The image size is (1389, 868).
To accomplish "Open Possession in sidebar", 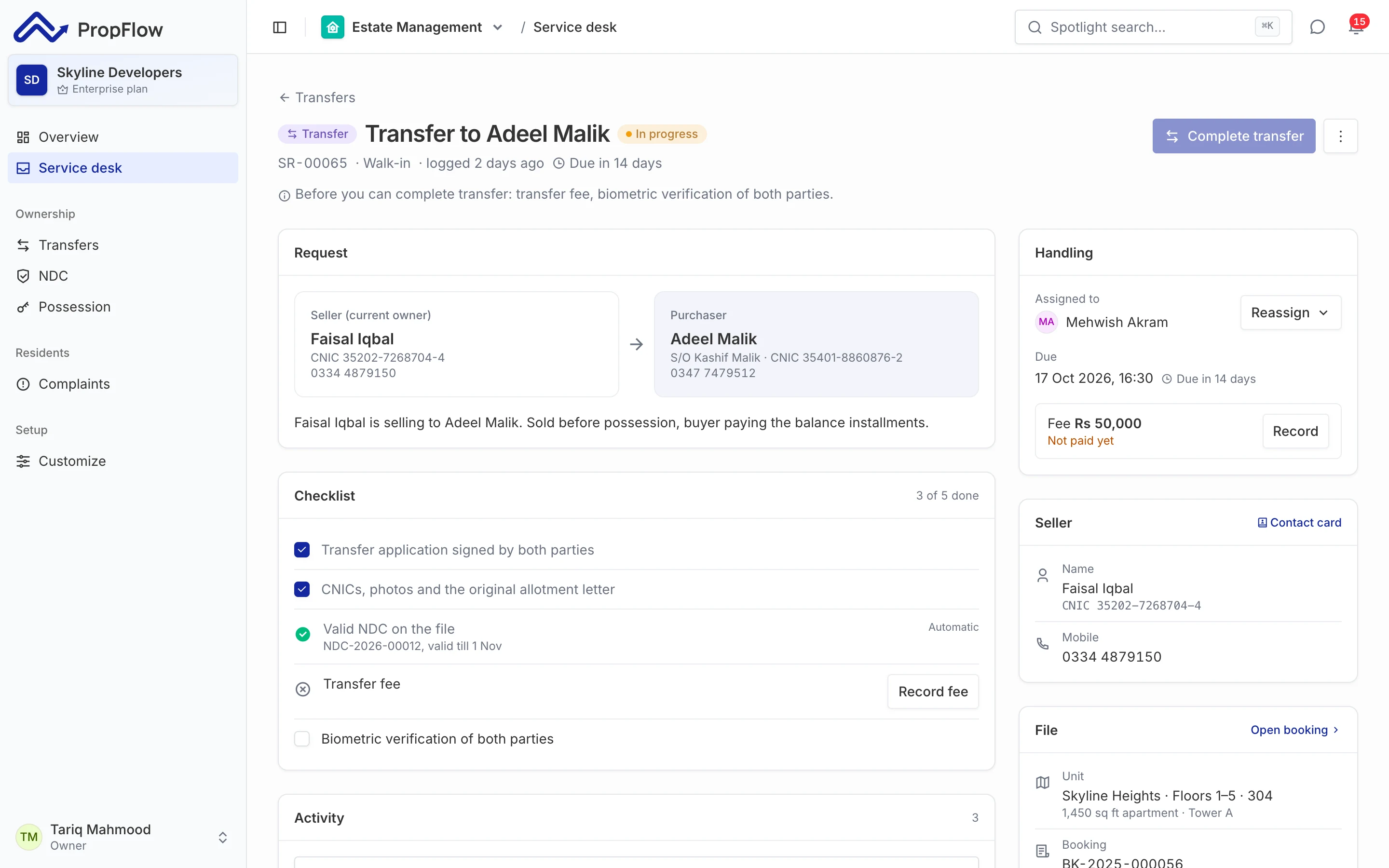I will pos(123,307).
